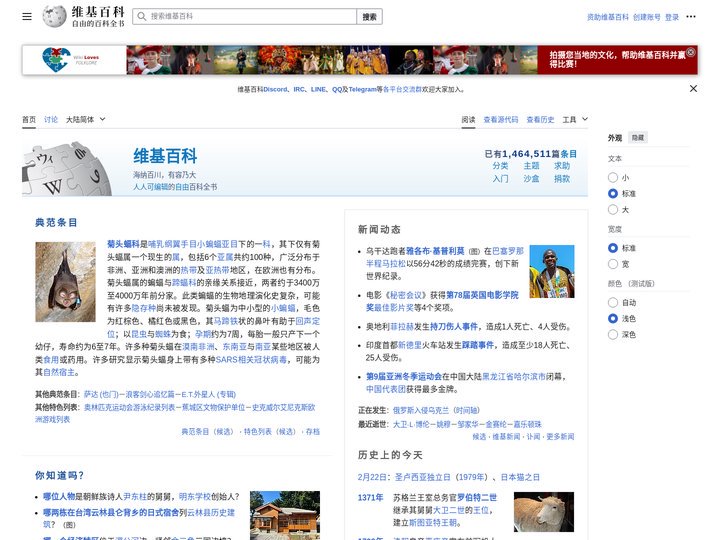This screenshot has width=720, height=540.
Task: Open the 各平台交流群 link in notice
Action: (402, 89)
